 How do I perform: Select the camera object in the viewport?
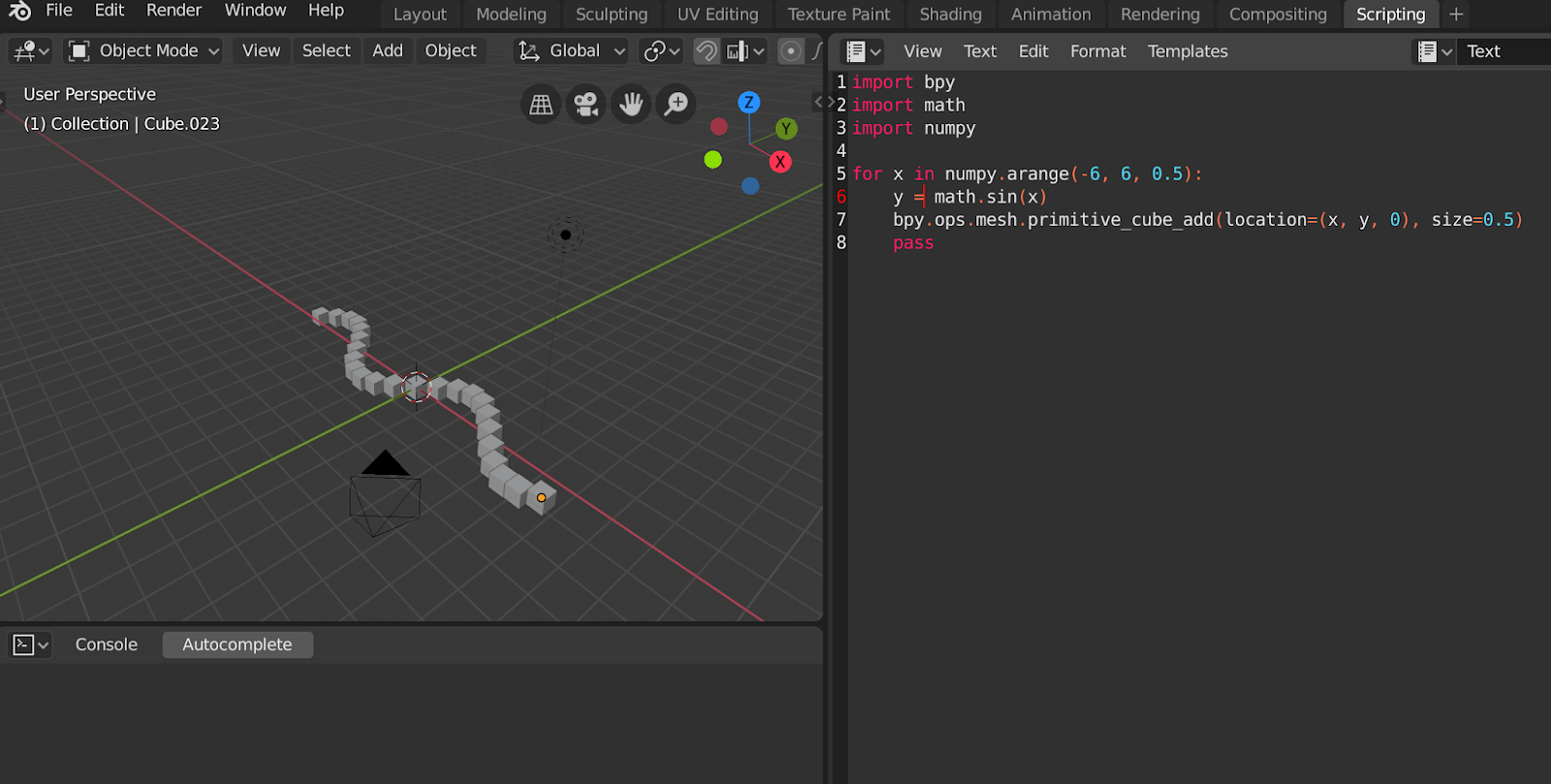click(385, 493)
